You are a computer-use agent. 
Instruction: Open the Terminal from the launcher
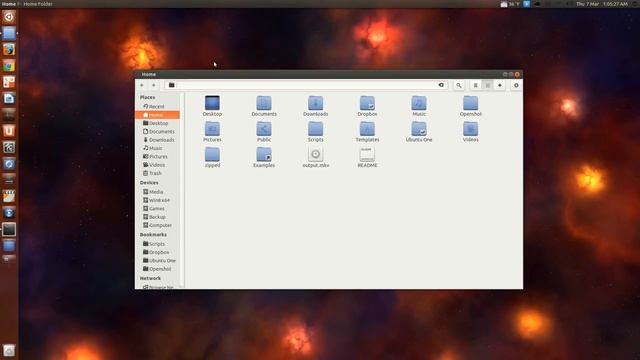[9, 229]
